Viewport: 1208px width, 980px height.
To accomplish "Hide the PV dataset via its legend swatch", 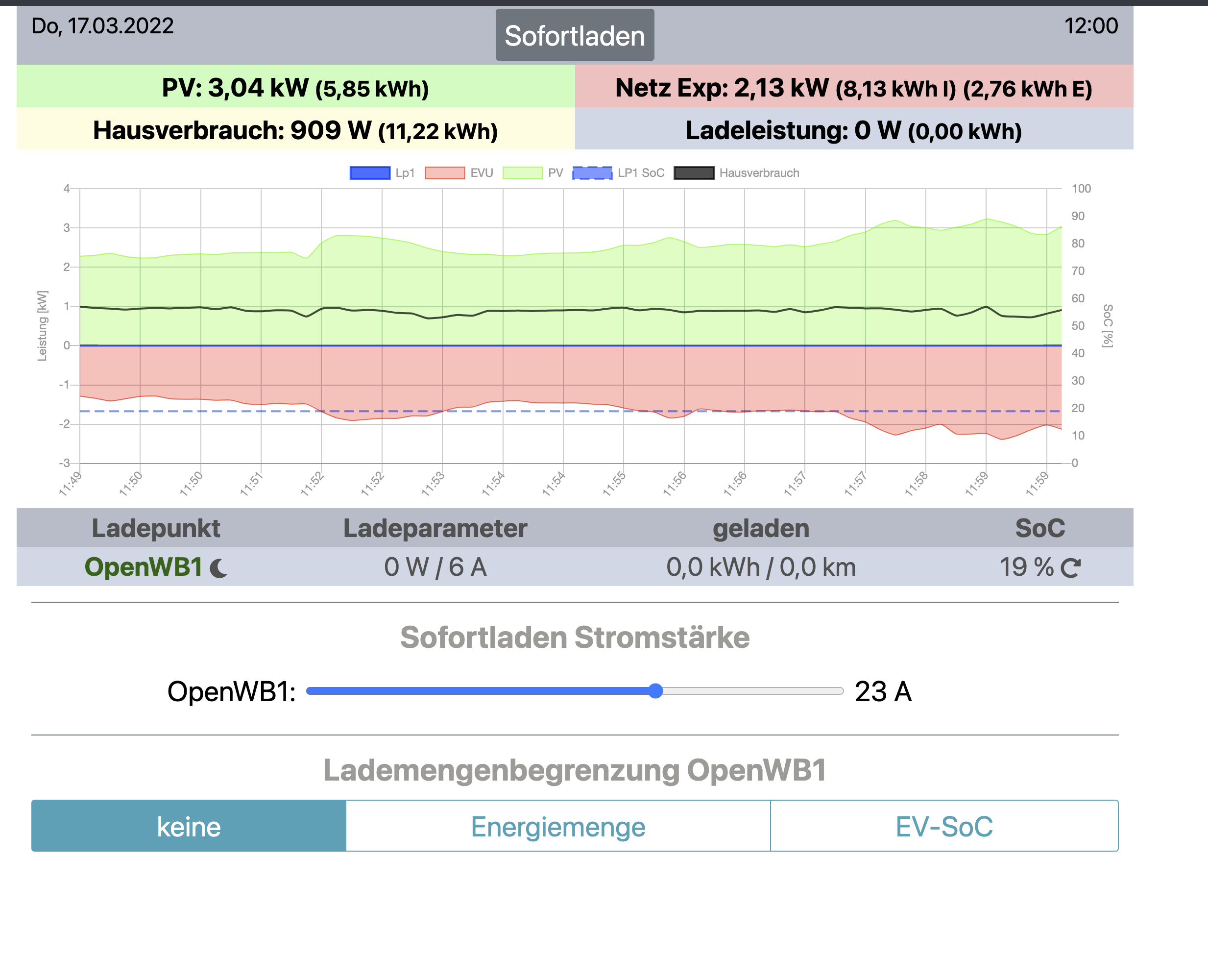I will pyautogui.click(x=522, y=173).
